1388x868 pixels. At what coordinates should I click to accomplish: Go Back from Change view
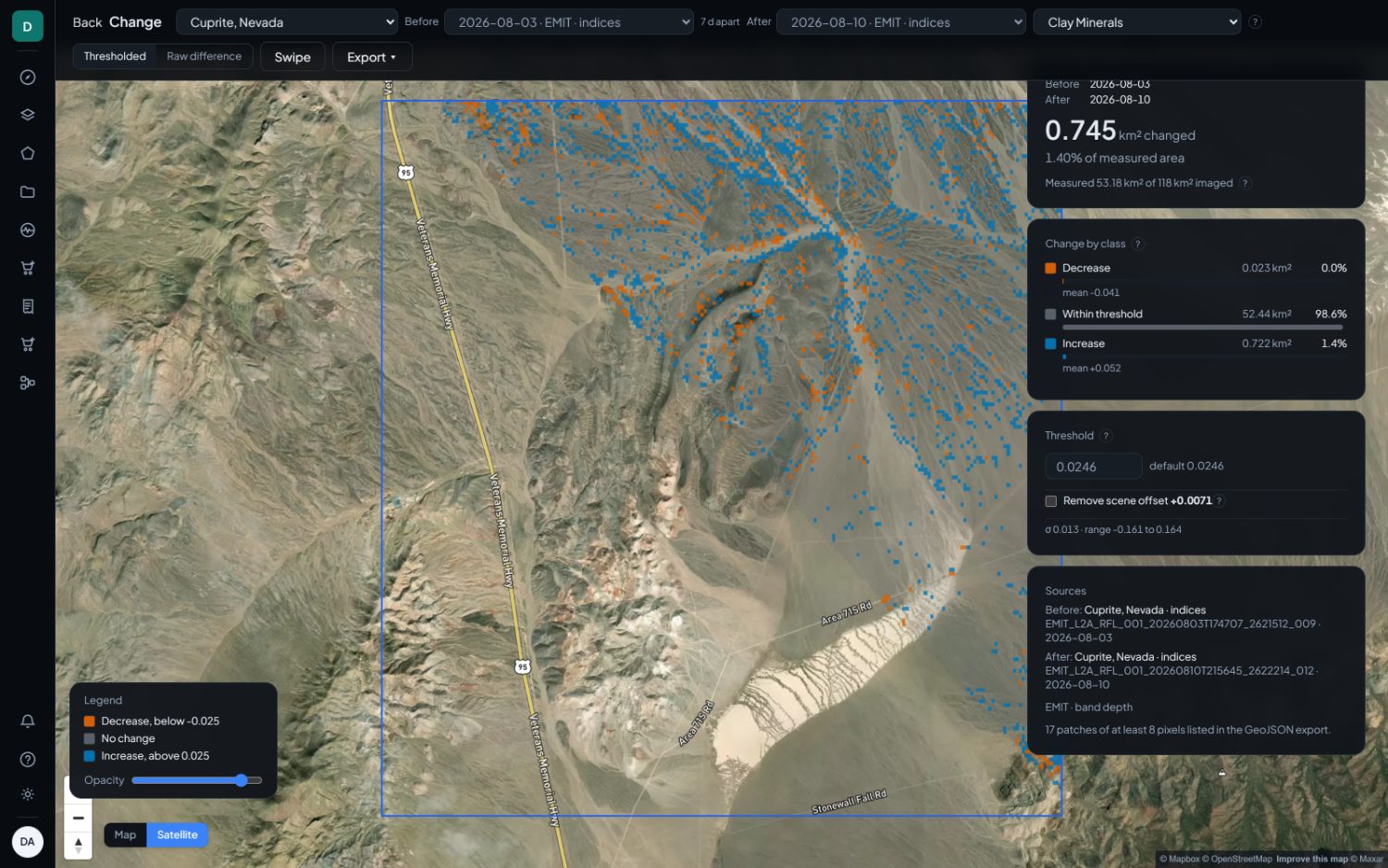(87, 22)
